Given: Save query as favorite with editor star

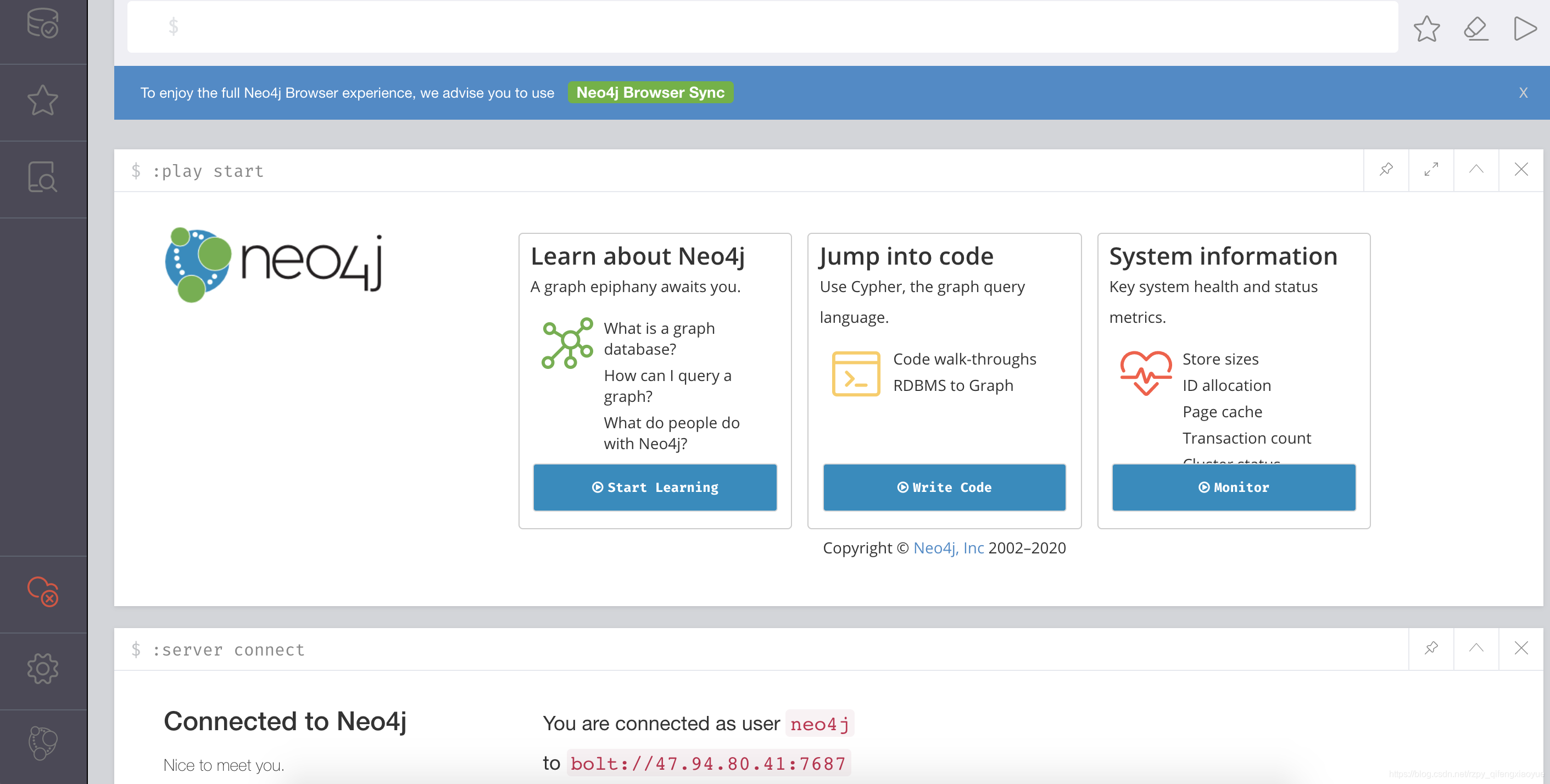Looking at the screenshot, I should click(x=1426, y=28).
